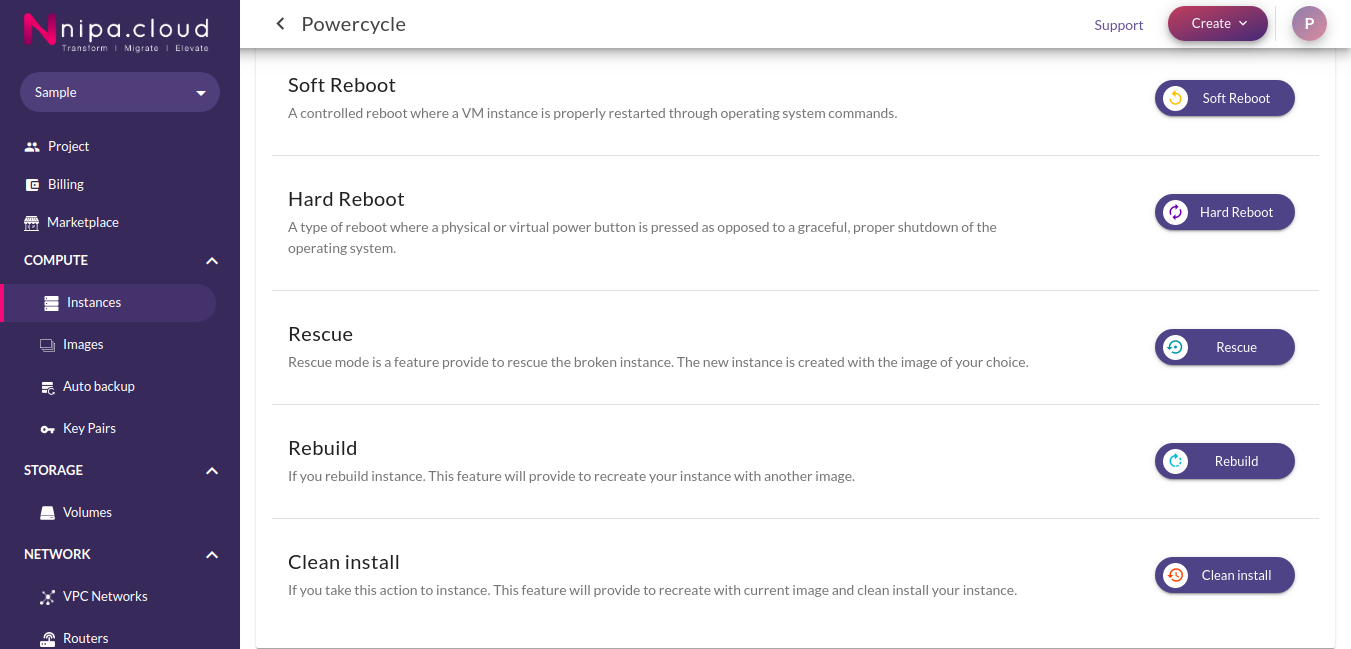1351x649 pixels.
Task: Open the Create dropdown button
Action: 1218,24
